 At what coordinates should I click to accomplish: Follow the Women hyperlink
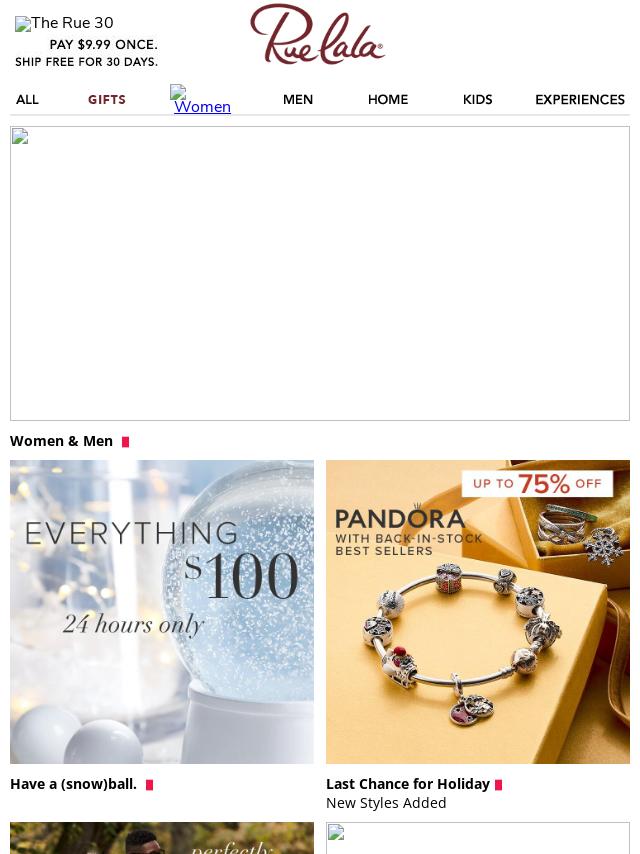203,107
